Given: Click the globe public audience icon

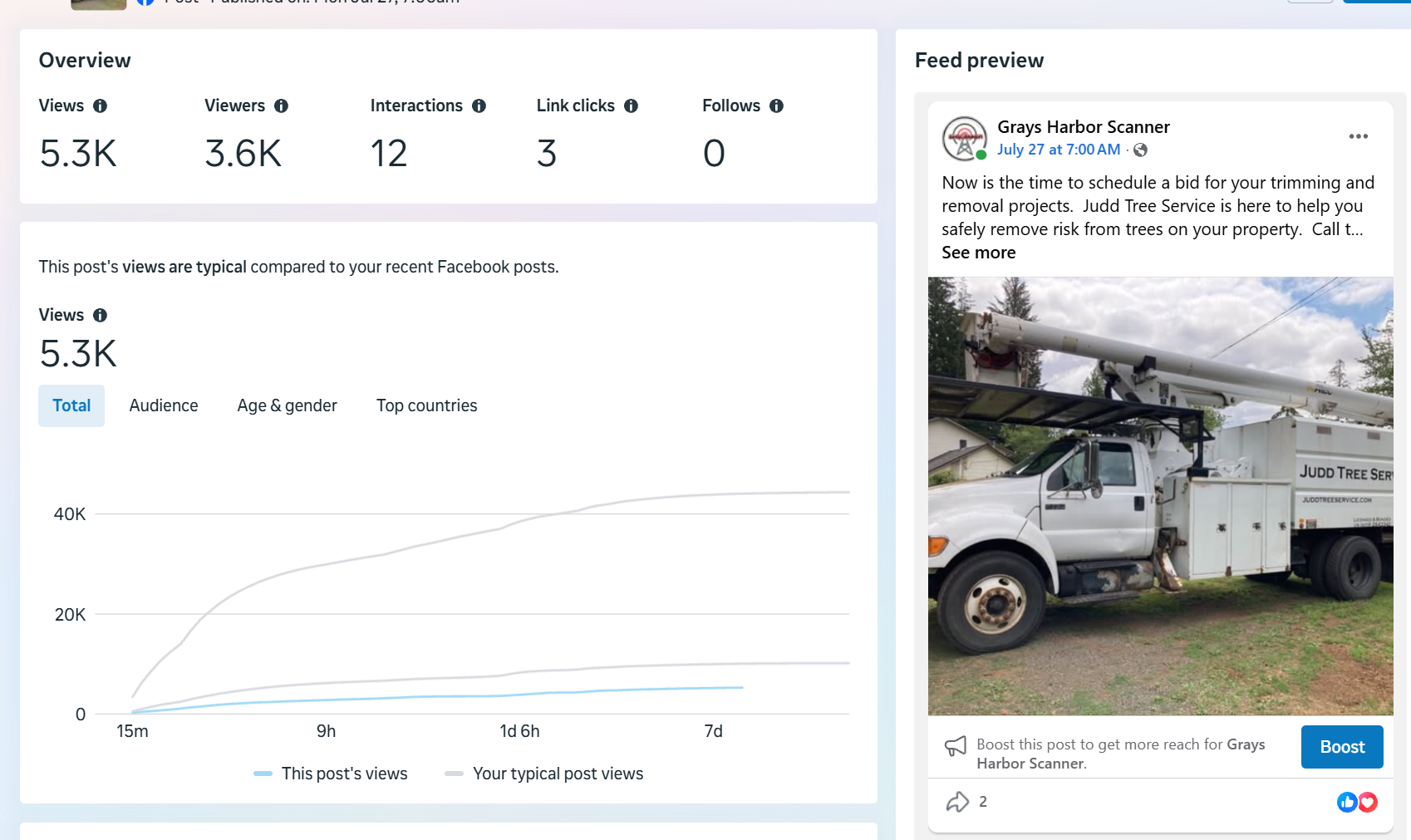Looking at the screenshot, I should point(1141,150).
